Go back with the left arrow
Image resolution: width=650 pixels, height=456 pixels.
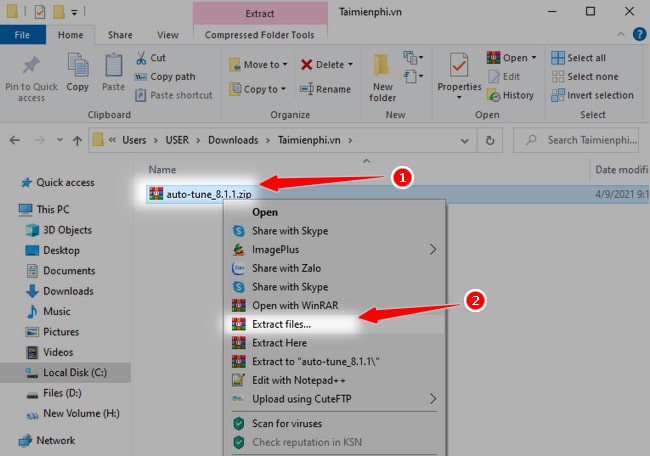(15, 140)
